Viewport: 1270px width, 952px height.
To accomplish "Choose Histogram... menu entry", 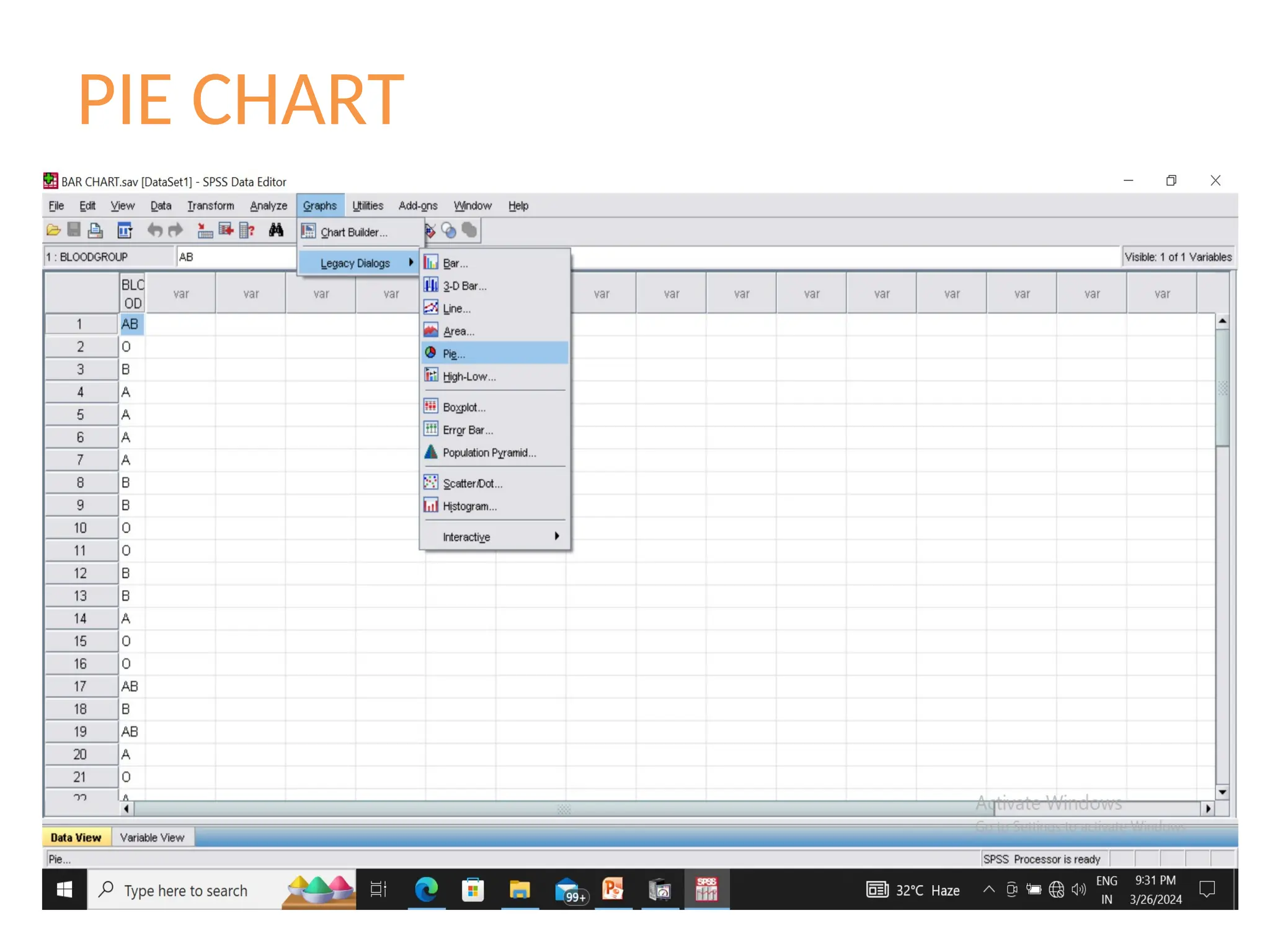I will 469,506.
